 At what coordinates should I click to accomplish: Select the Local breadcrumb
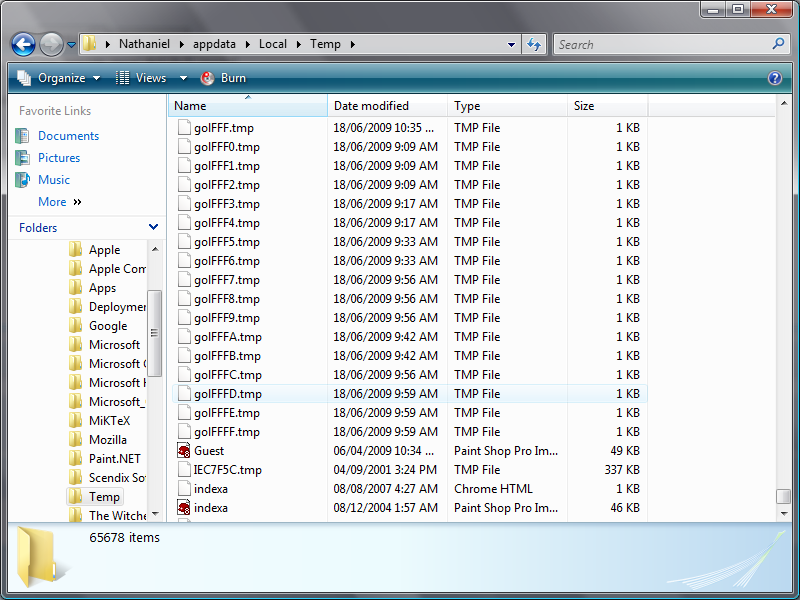pos(273,44)
